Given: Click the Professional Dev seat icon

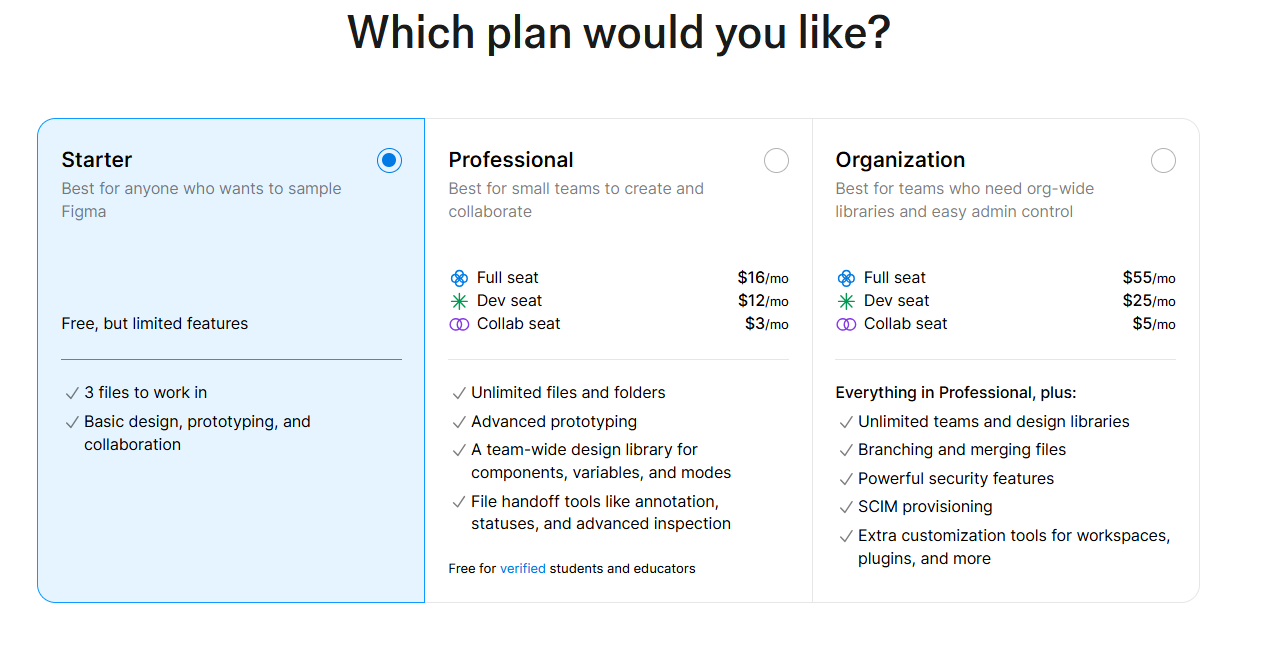Looking at the screenshot, I should [x=459, y=301].
